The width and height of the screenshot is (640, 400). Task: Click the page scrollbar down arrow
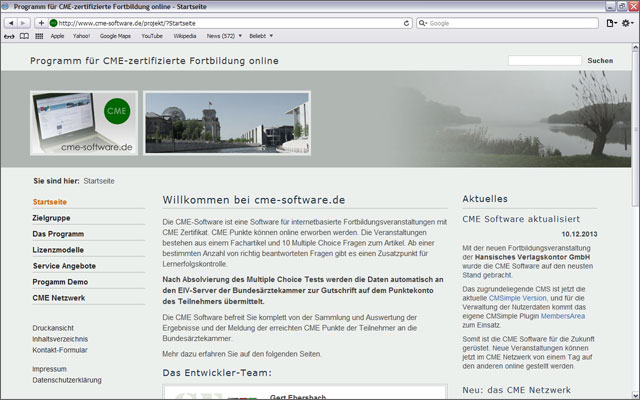point(635,394)
